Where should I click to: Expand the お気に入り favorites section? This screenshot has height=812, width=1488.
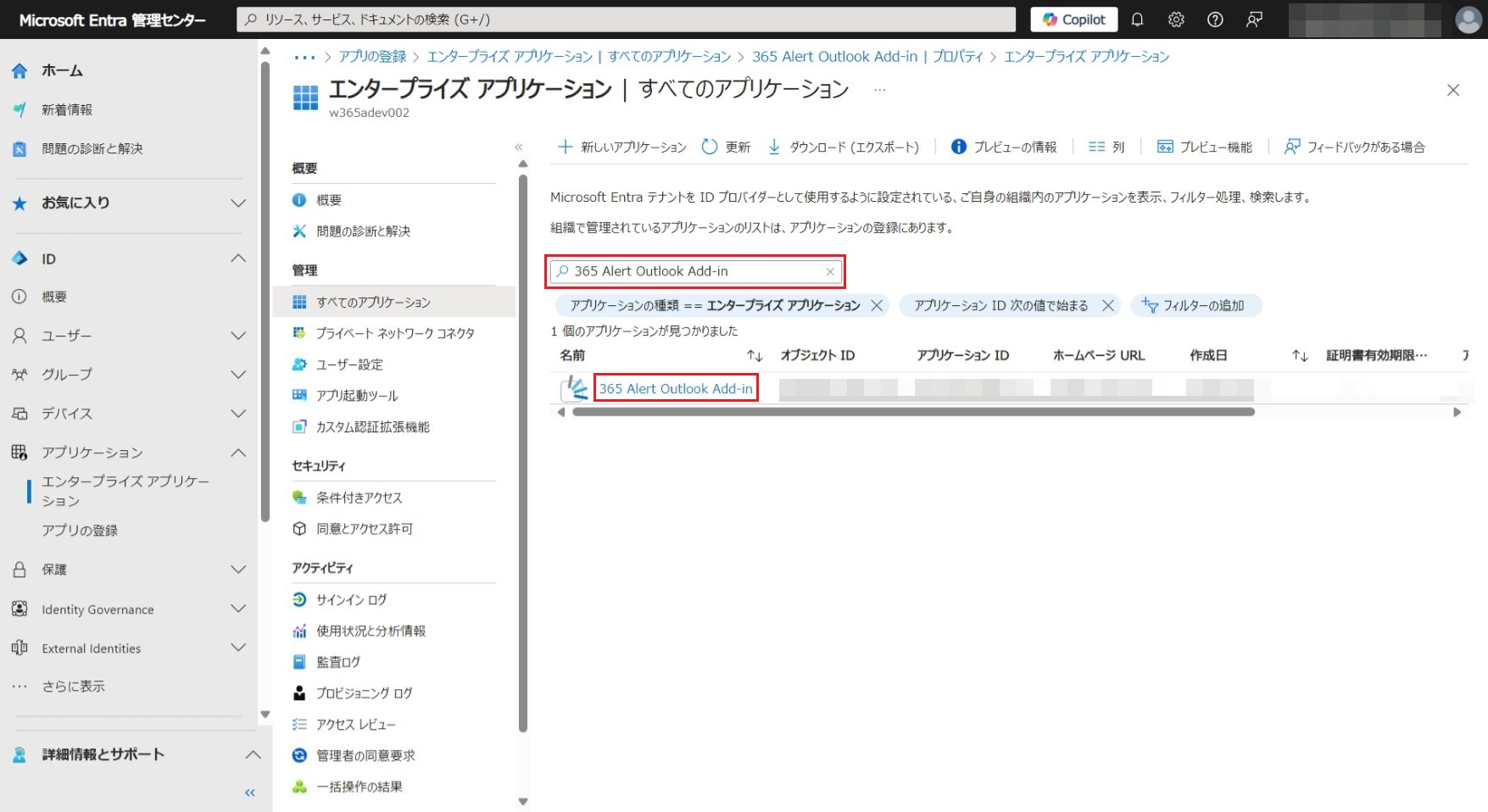click(238, 203)
